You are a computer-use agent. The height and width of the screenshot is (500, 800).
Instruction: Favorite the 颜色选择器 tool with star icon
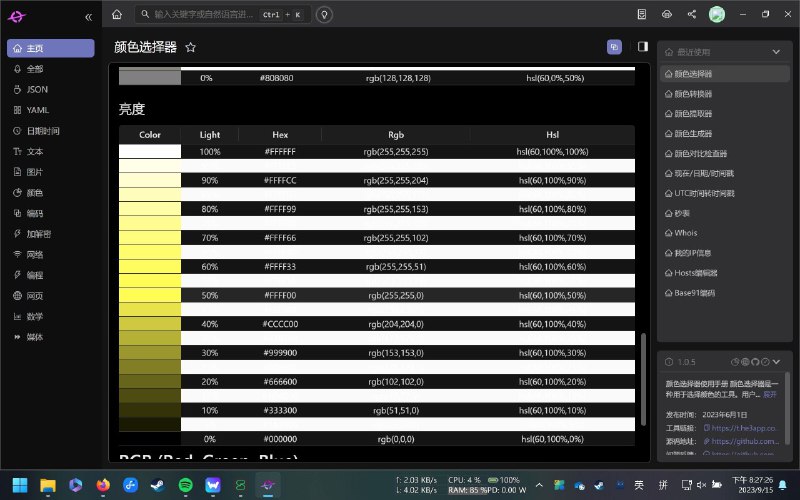(191, 47)
